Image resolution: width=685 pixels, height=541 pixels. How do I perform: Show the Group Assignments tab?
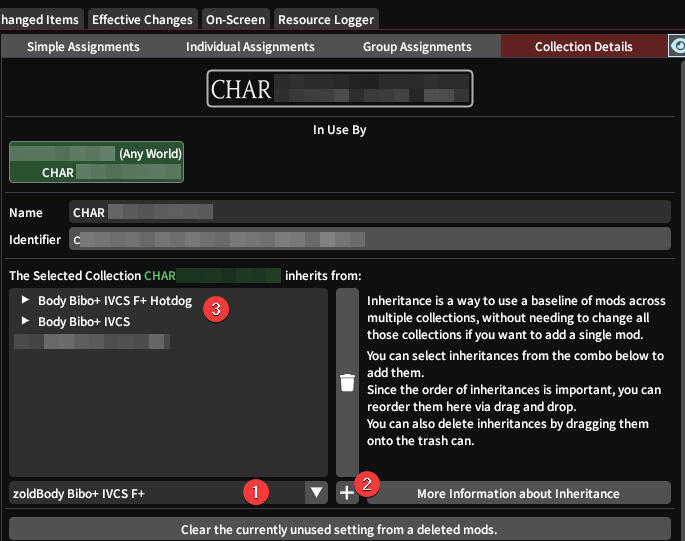(417, 46)
